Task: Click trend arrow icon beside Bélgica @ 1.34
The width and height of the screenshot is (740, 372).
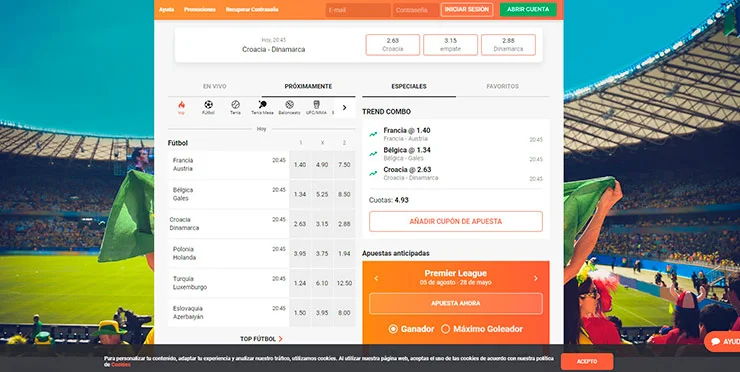Action: (x=373, y=154)
